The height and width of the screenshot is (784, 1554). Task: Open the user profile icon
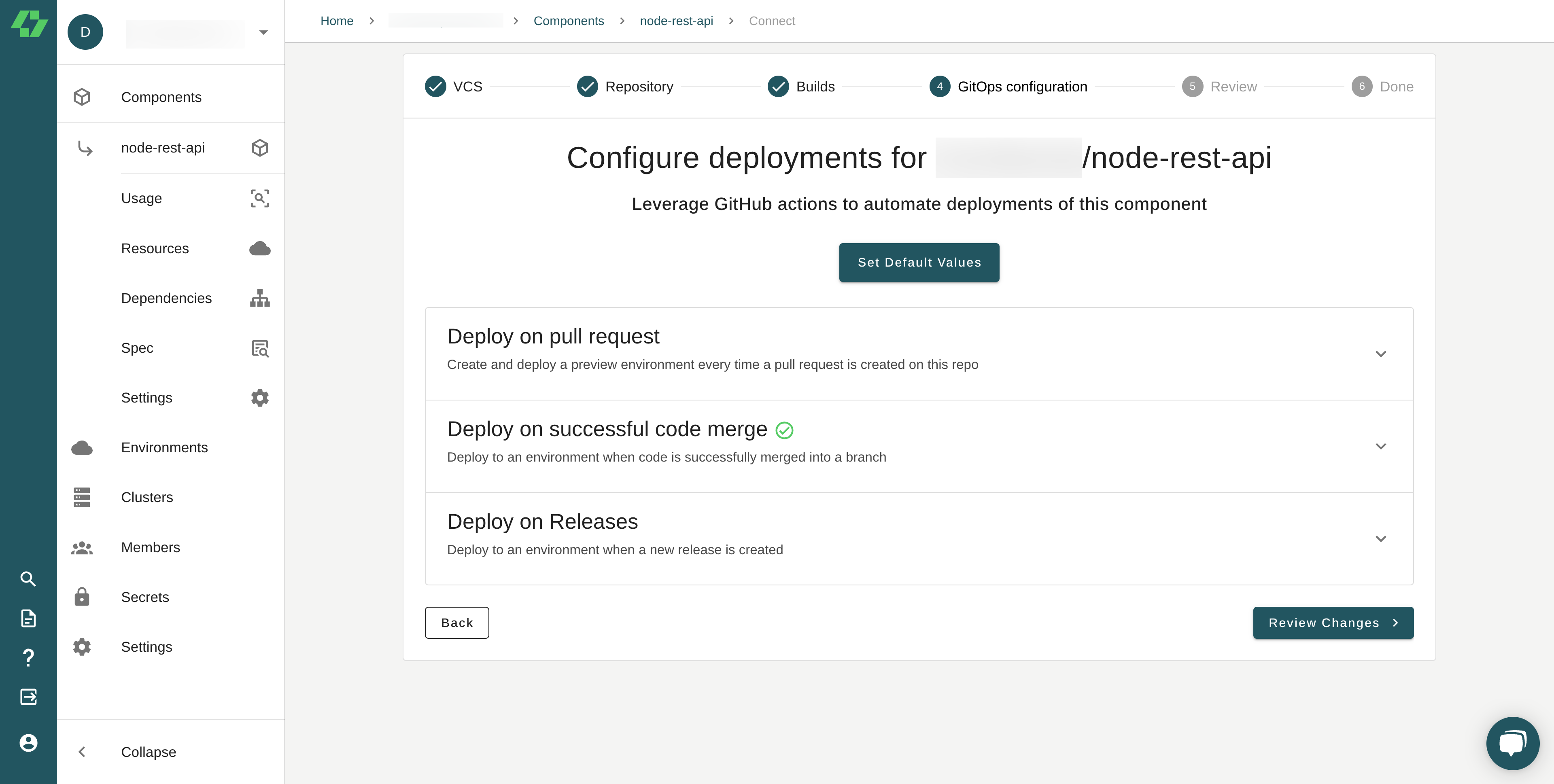28,743
